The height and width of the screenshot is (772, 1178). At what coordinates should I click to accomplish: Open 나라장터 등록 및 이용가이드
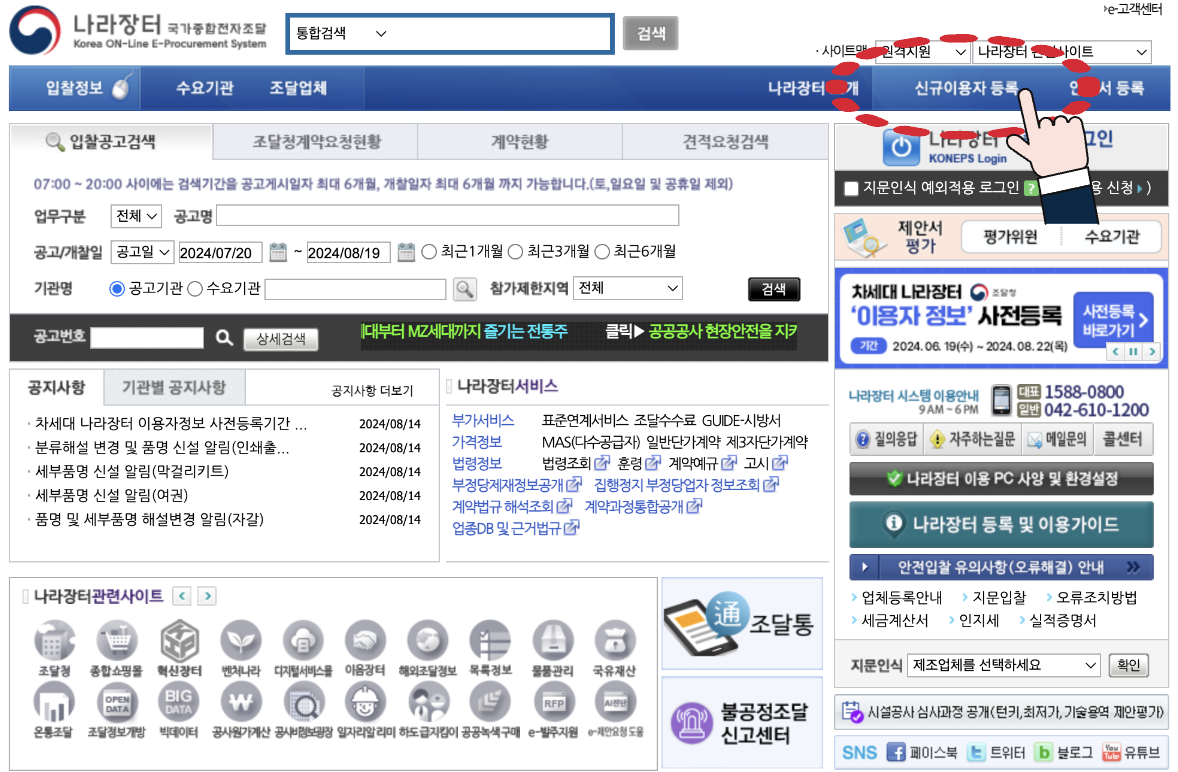coord(1001,524)
